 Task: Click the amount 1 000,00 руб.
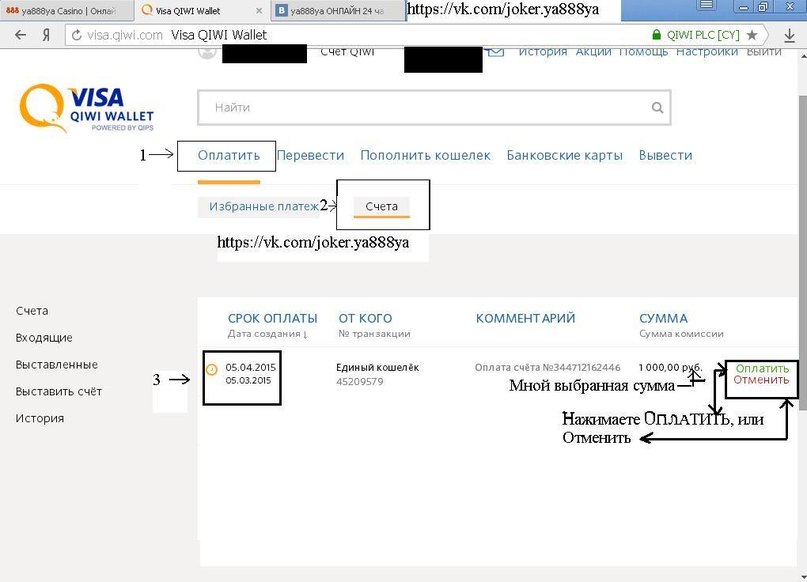coord(670,367)
